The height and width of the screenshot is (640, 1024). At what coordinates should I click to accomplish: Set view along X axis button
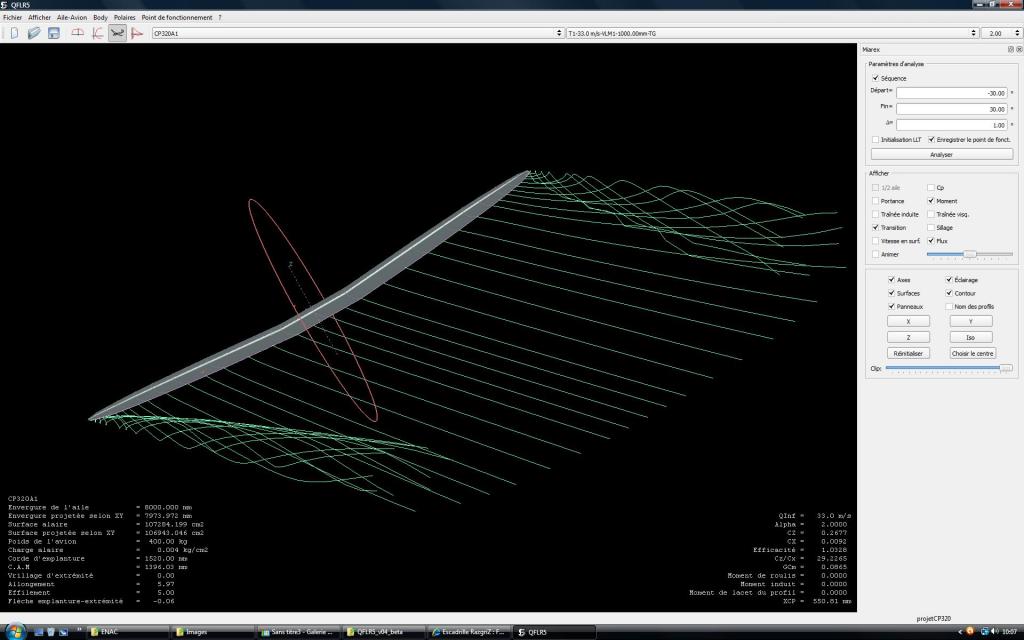pyautogui.click(x=908, y=321)
